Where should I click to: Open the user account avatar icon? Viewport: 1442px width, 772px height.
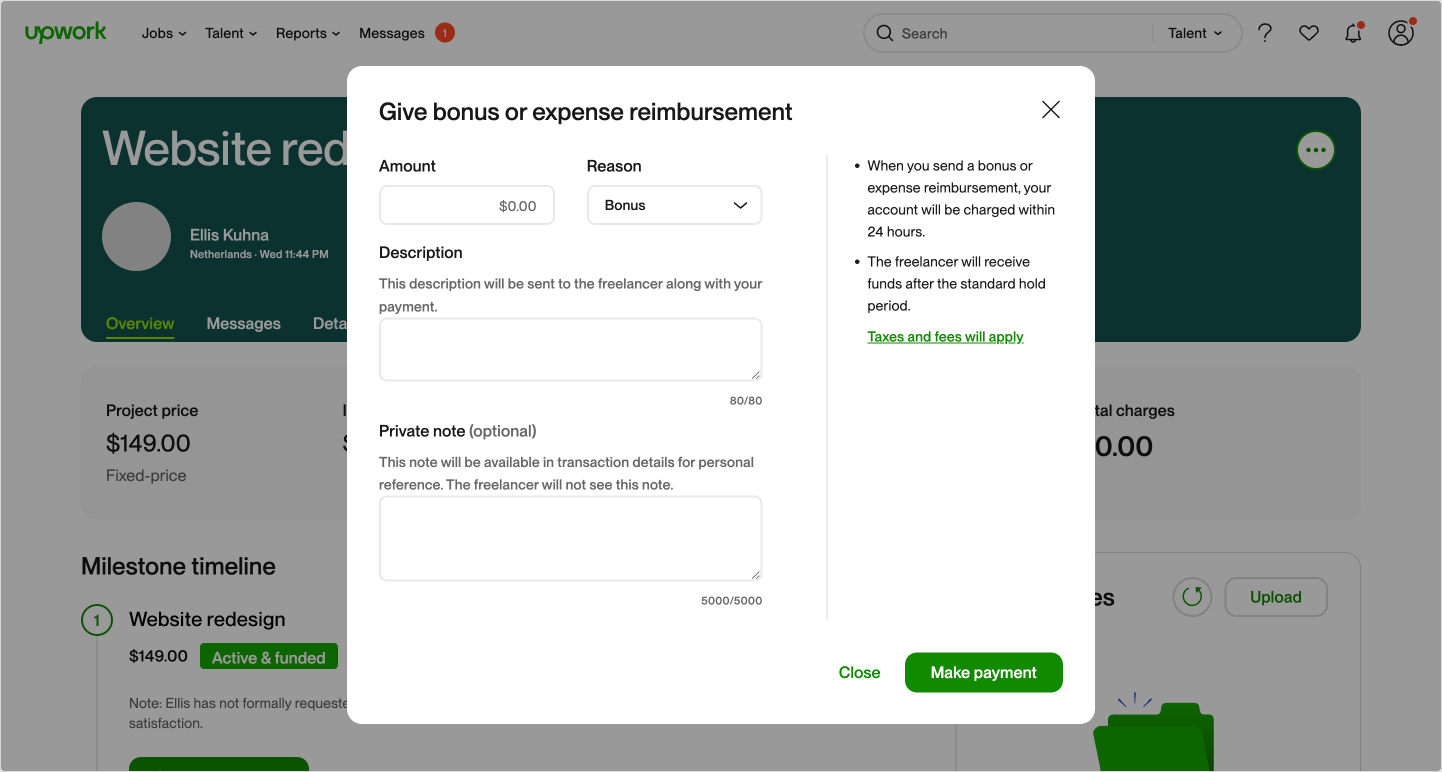click(1401, 33)
